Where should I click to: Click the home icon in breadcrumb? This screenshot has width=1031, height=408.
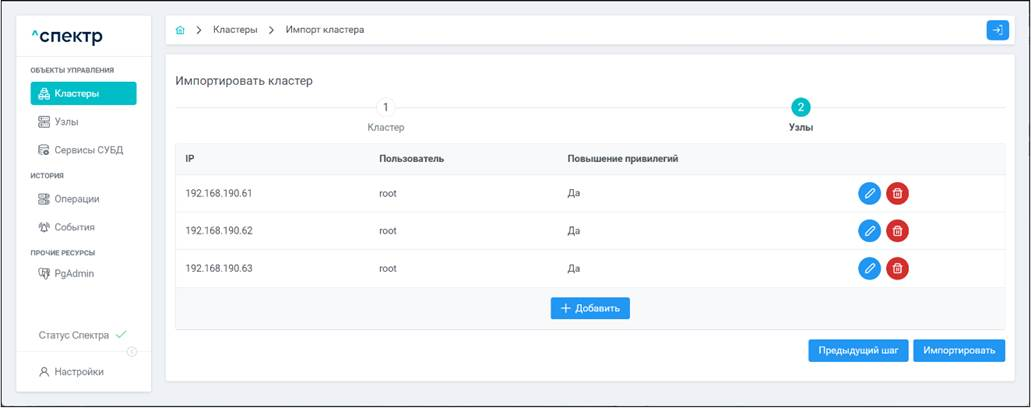point(180,30)
